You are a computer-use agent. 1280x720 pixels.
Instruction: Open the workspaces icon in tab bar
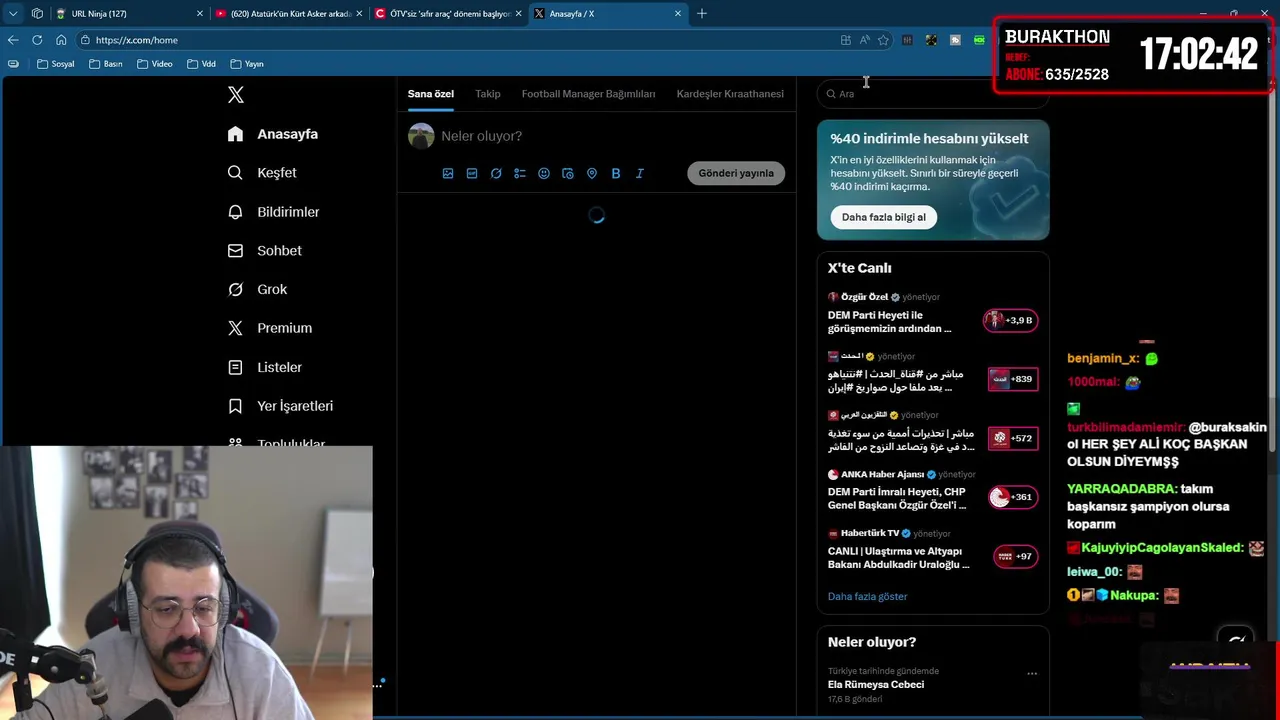click(x=37, y=14)
